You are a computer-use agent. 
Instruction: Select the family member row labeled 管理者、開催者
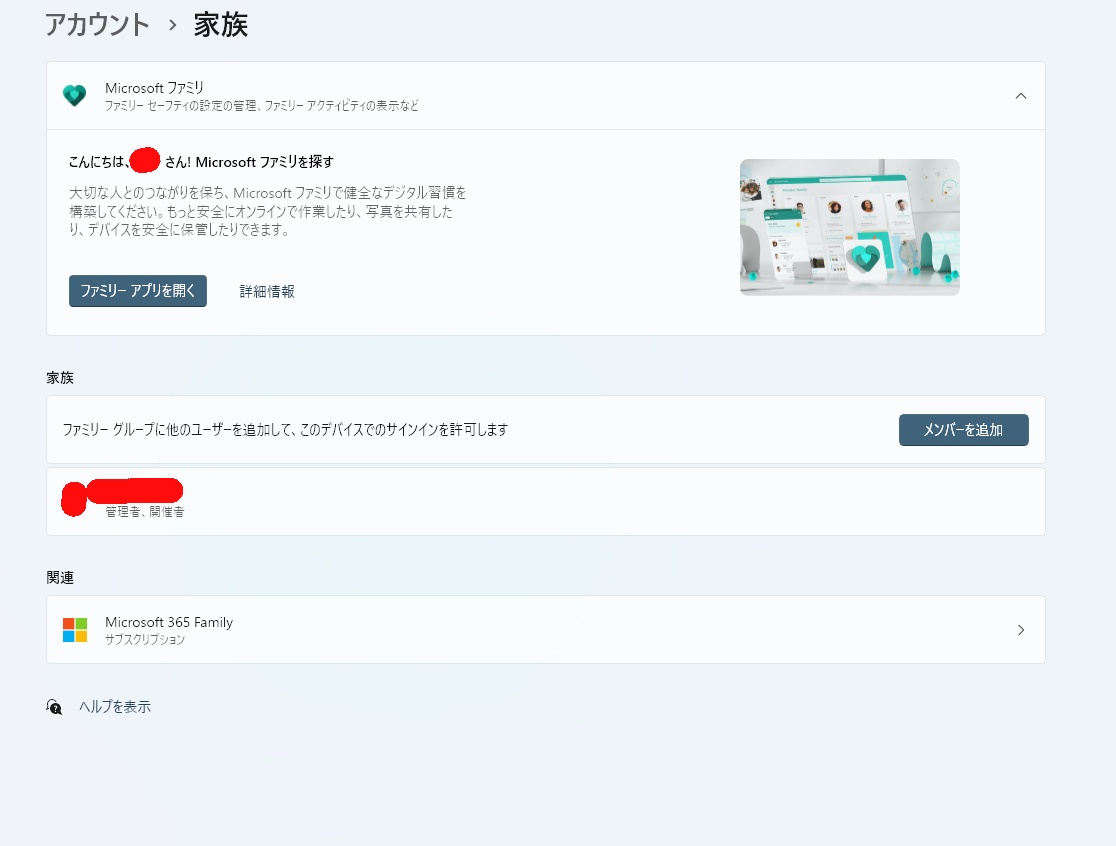pyautogui.click(x=546, y=502)
